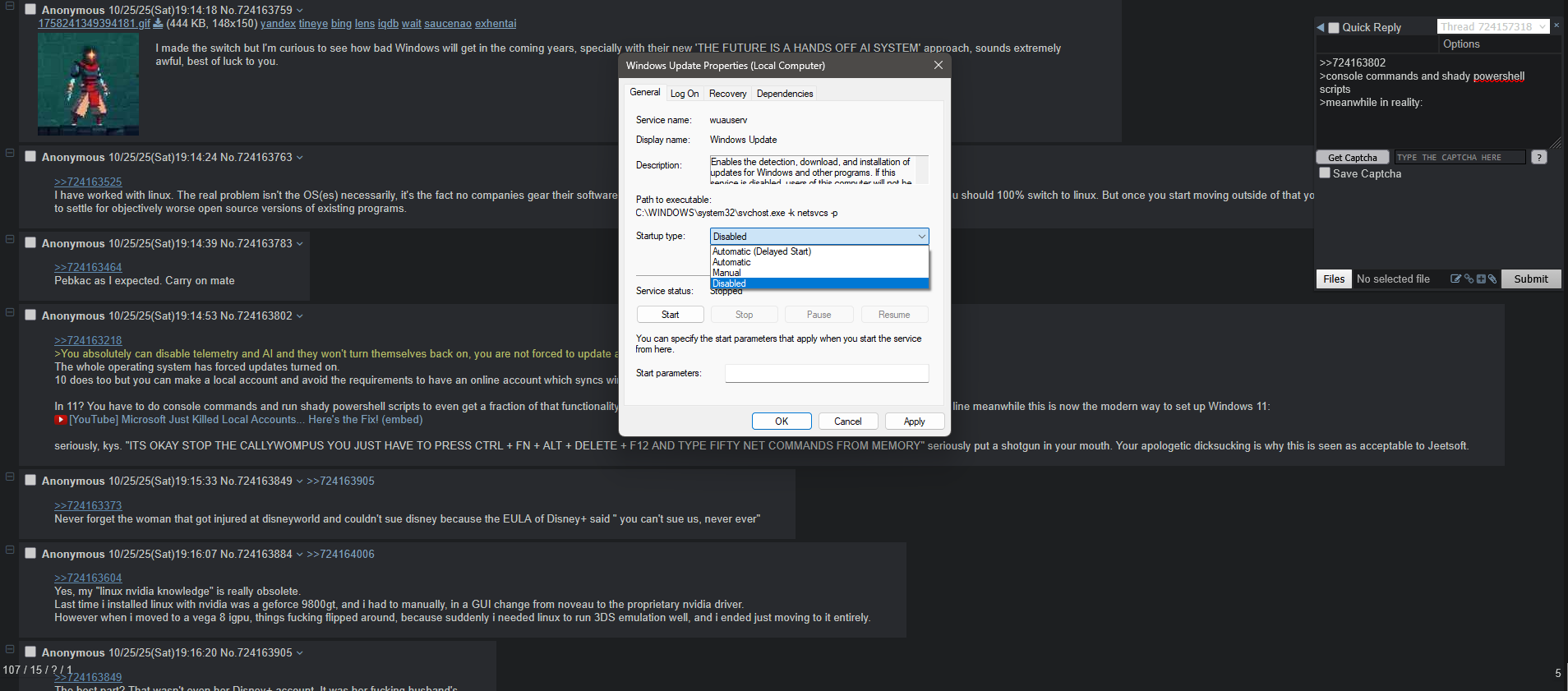This screenshot has height=691, width=1568.
Task: Open the post menu arrow for No.724163849
Action: 300,481
